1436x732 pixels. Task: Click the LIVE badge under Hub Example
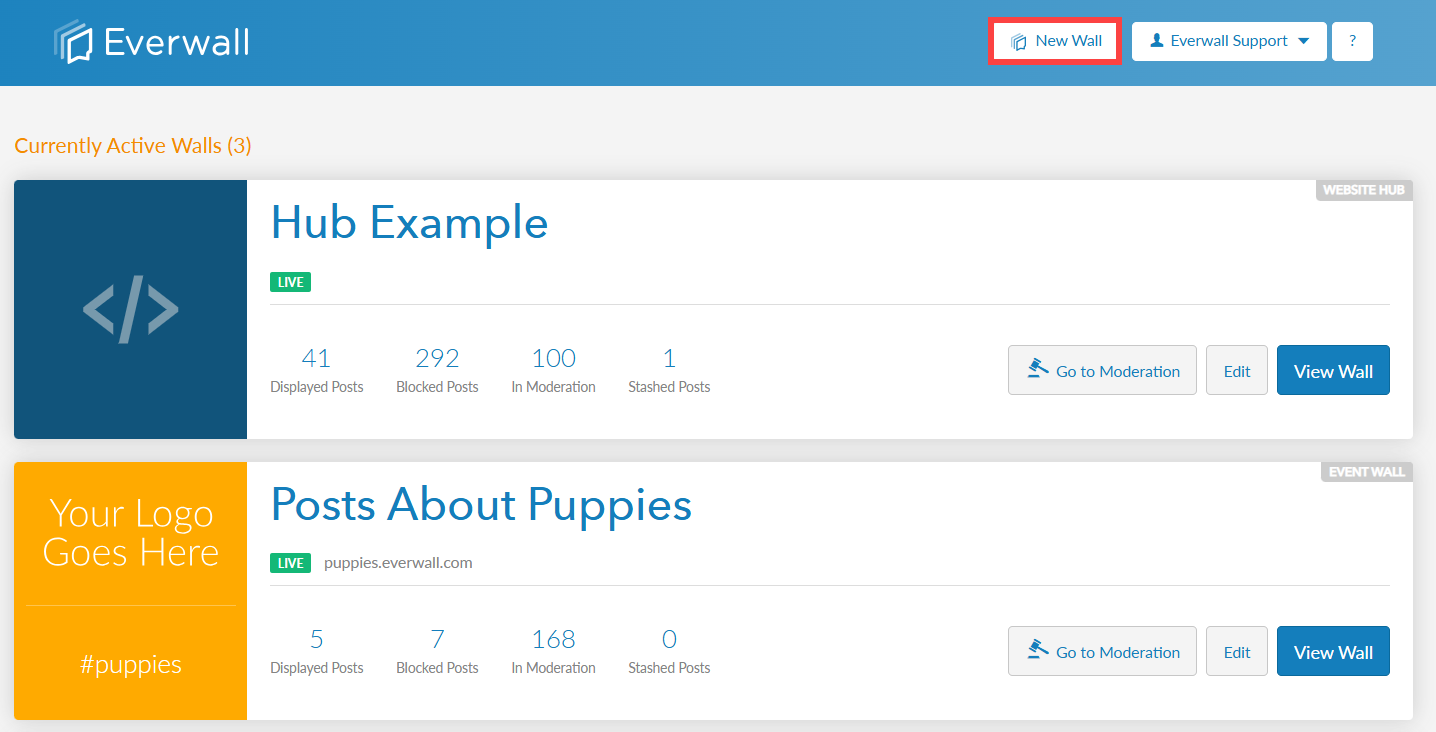click(x=290, y=282)
